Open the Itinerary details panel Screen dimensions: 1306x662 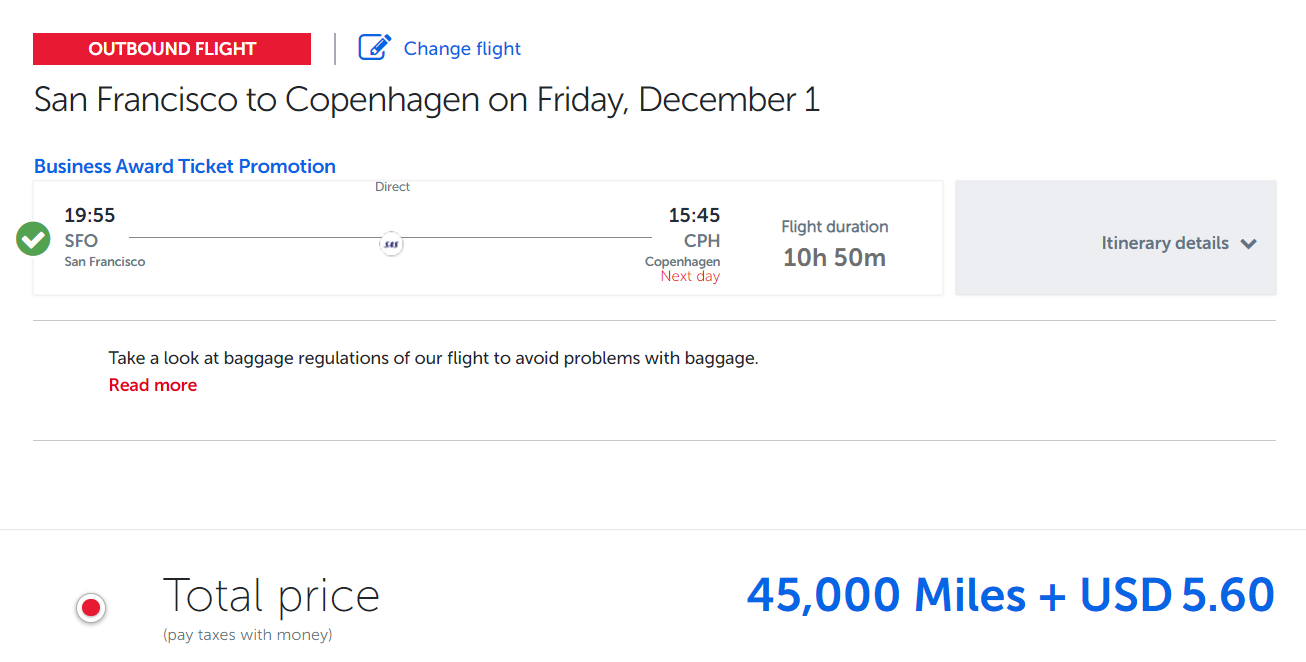click(x=1116, y=238)
